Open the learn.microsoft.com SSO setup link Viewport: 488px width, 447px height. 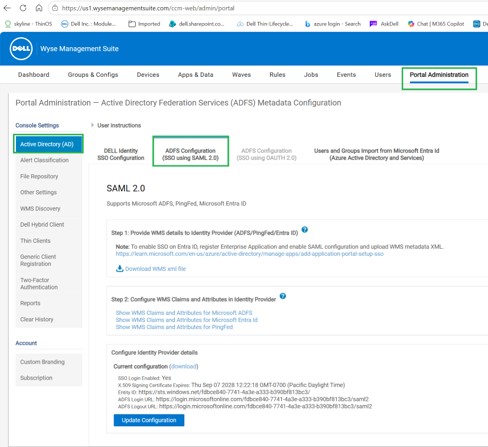[x=250, y=254]
